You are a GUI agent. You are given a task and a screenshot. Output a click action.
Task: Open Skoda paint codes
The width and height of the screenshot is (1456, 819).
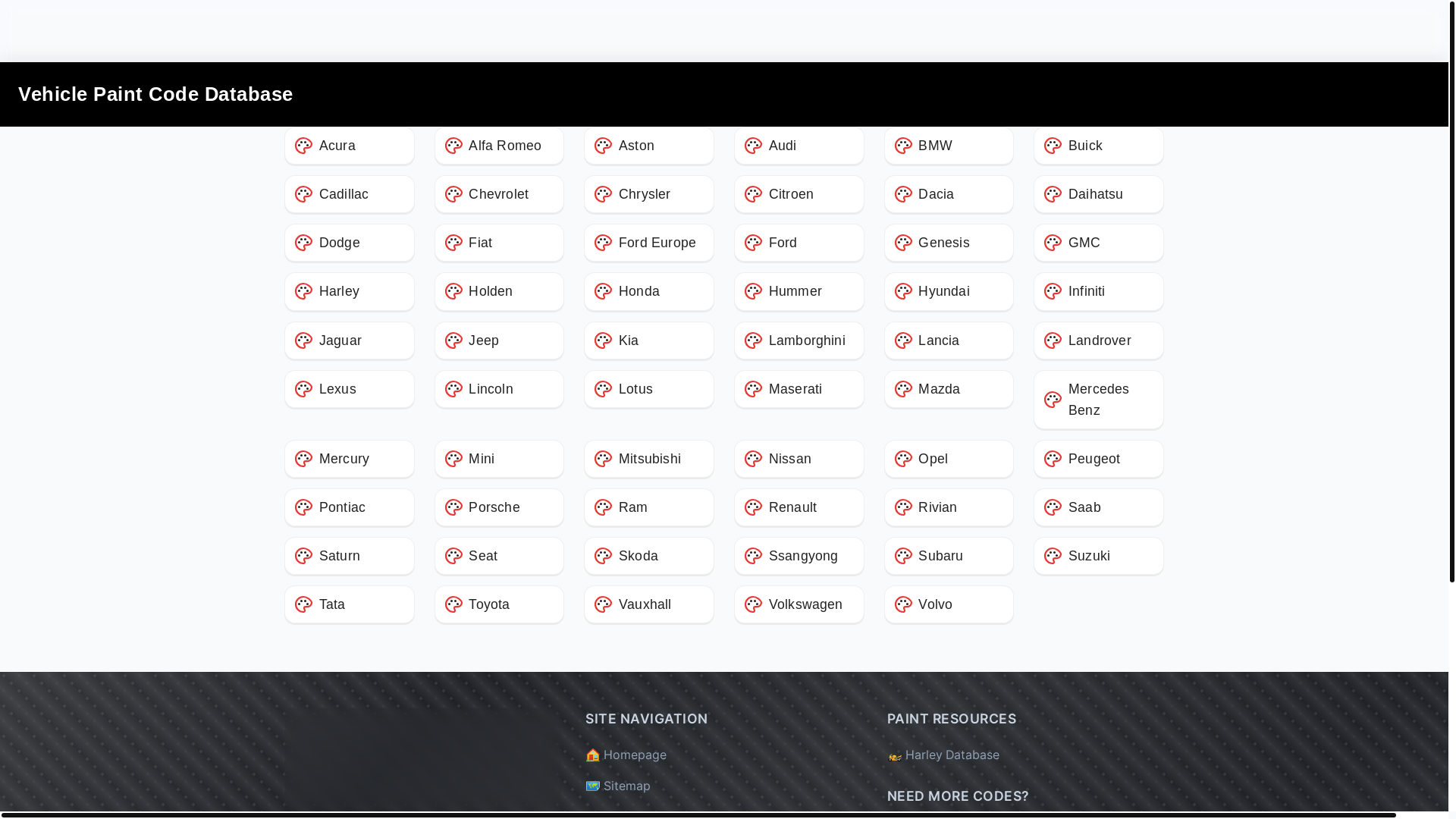(649, 556)
